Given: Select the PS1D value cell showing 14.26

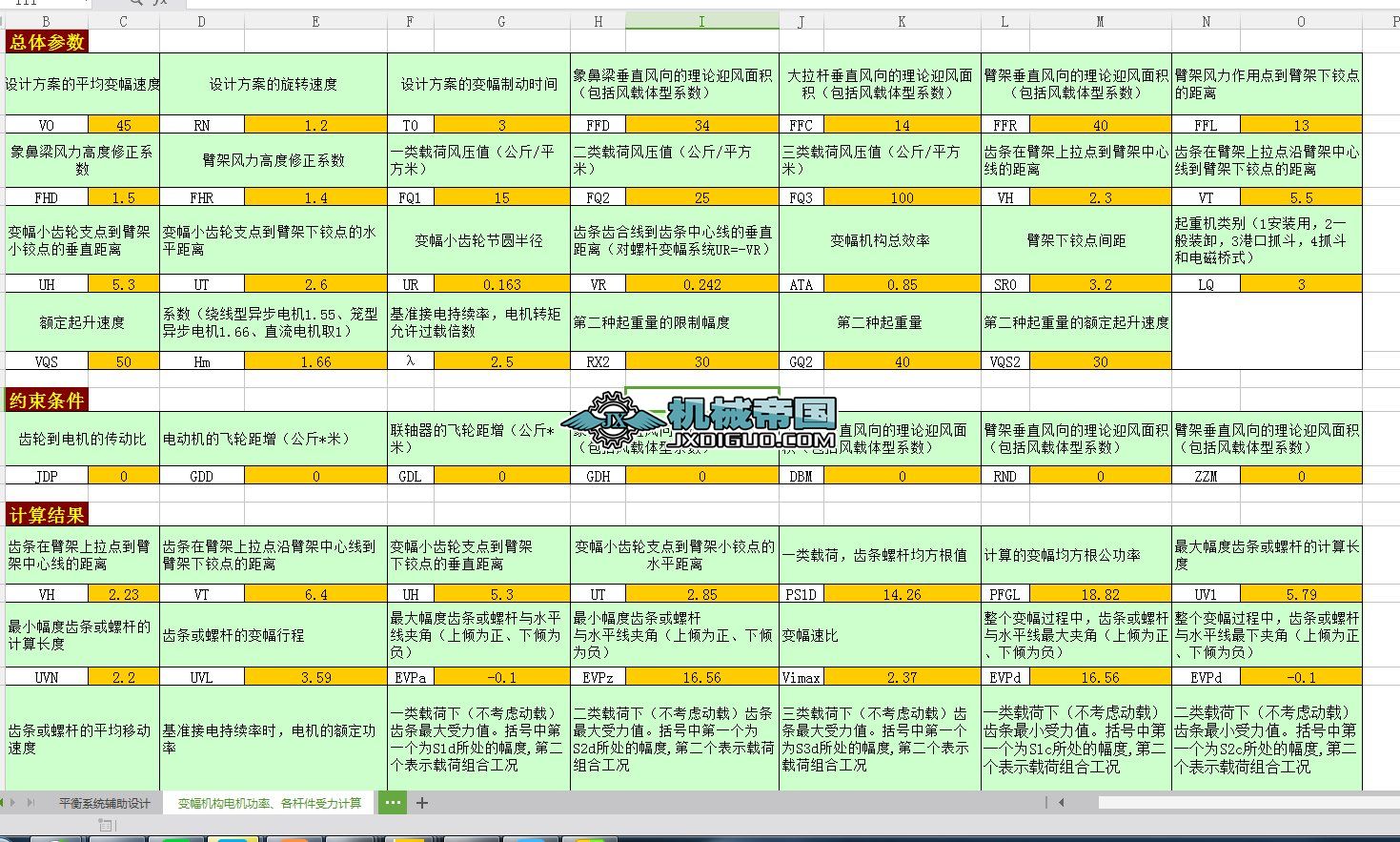Looking at the screenshot, I should [902, 593].
